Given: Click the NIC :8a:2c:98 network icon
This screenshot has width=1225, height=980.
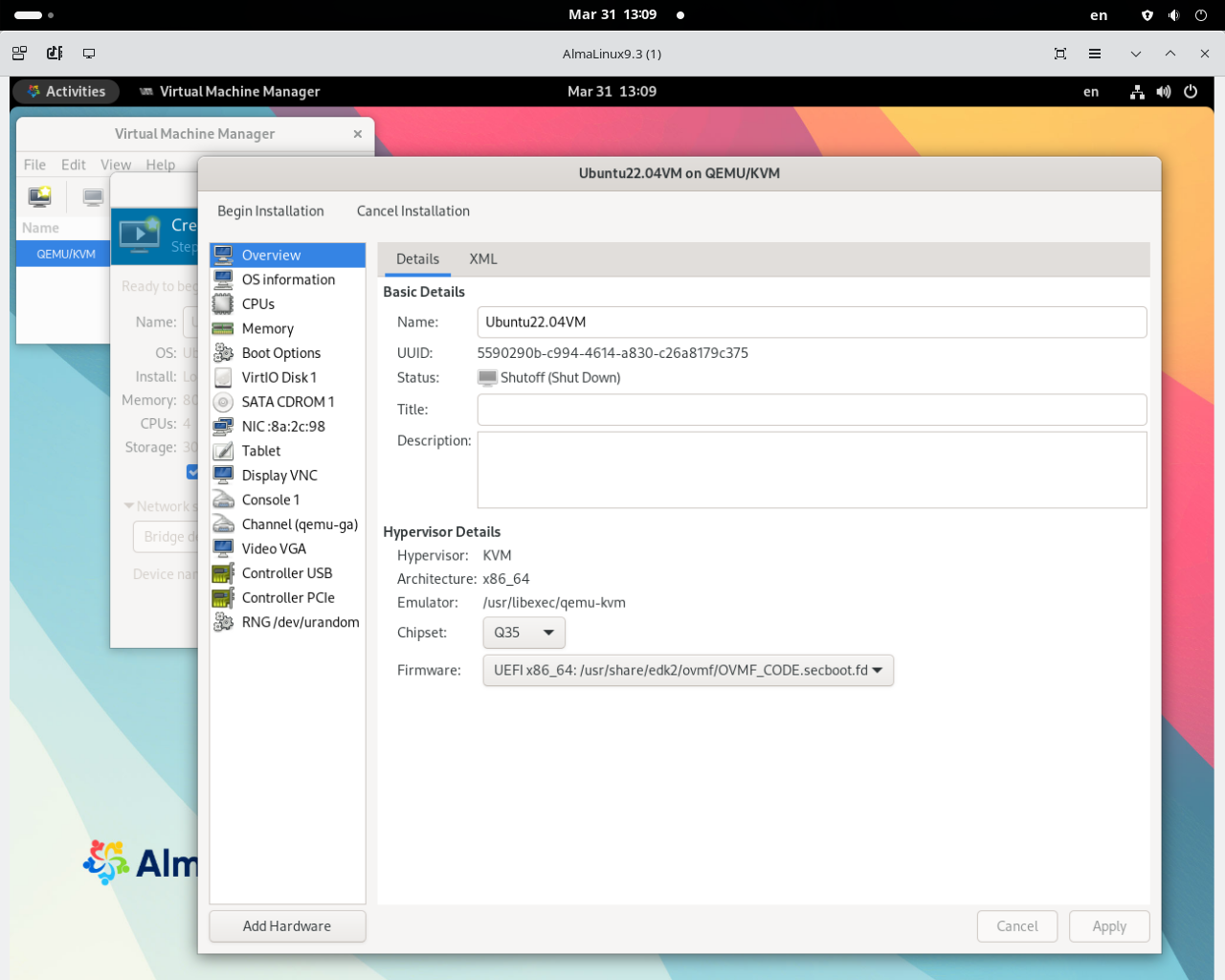Looking at the screenshot, I should pyautogui.click(x=223, y=427).
